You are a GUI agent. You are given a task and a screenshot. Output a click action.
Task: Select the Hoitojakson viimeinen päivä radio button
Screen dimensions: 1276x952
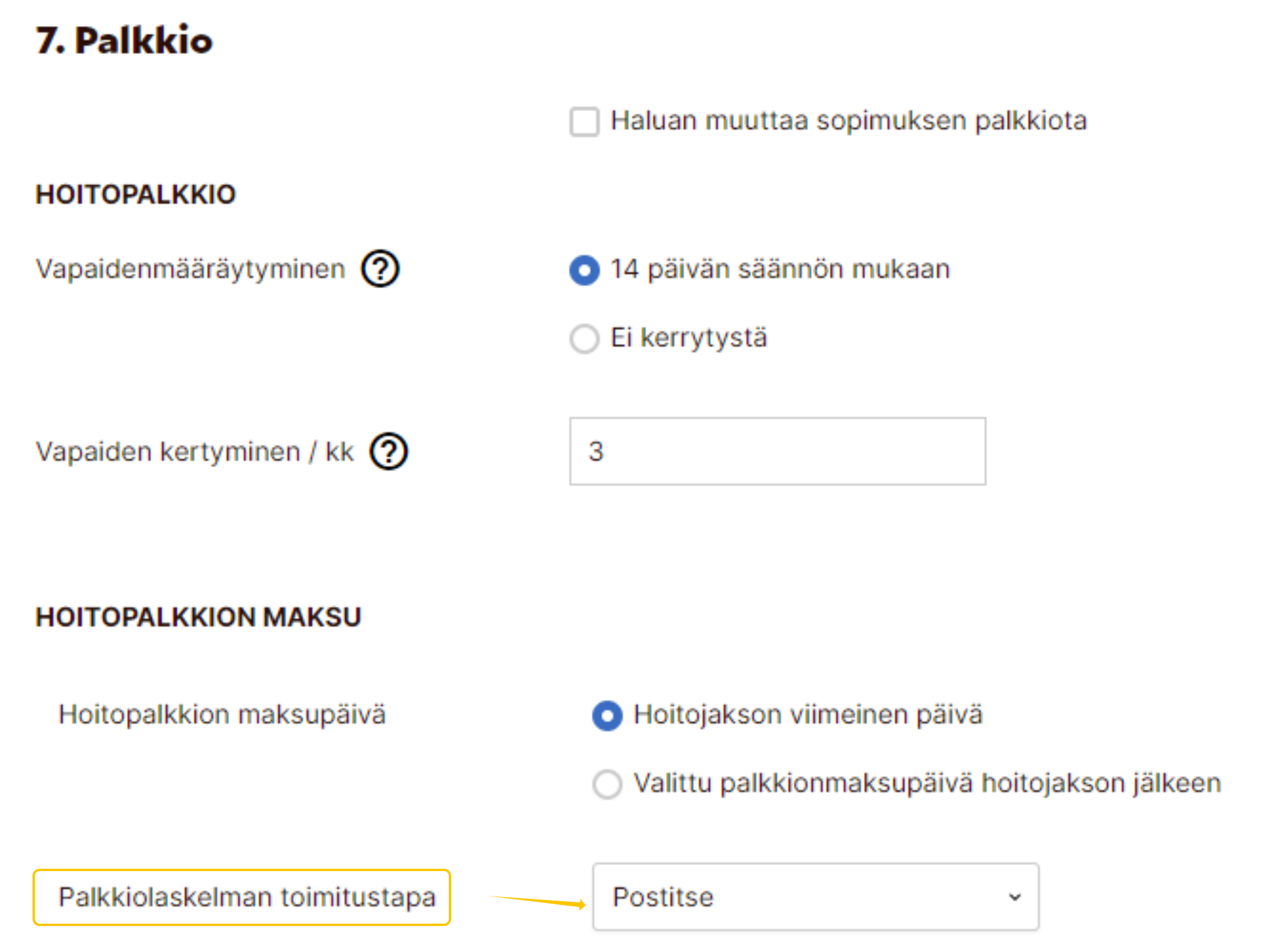tap(607, 716)
